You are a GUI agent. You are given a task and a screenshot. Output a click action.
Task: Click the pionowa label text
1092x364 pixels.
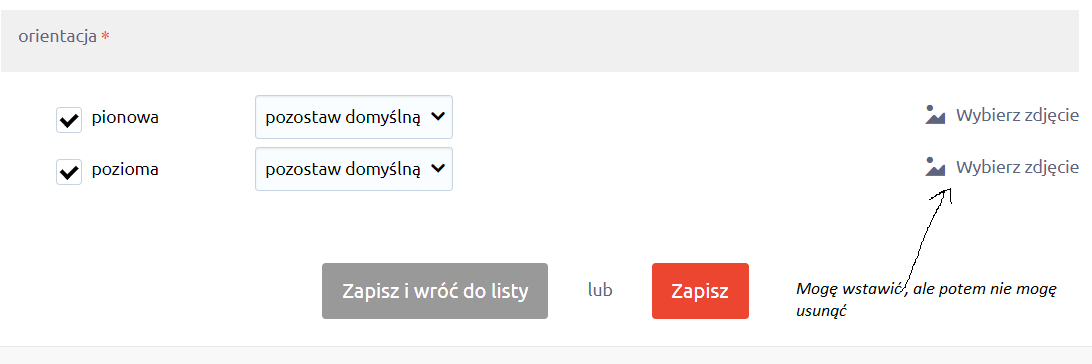[x=125, y=118]
